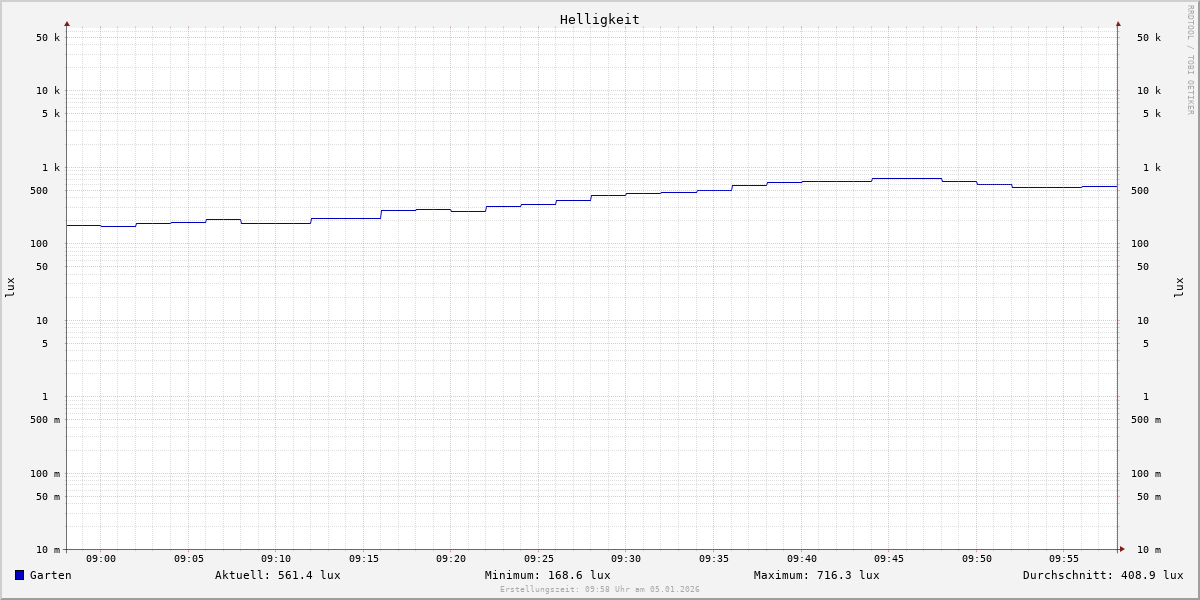This screenshot has height=600, width=1200.
Task: Click the 09:30 time axis label
Action: (x=626, y=559)
